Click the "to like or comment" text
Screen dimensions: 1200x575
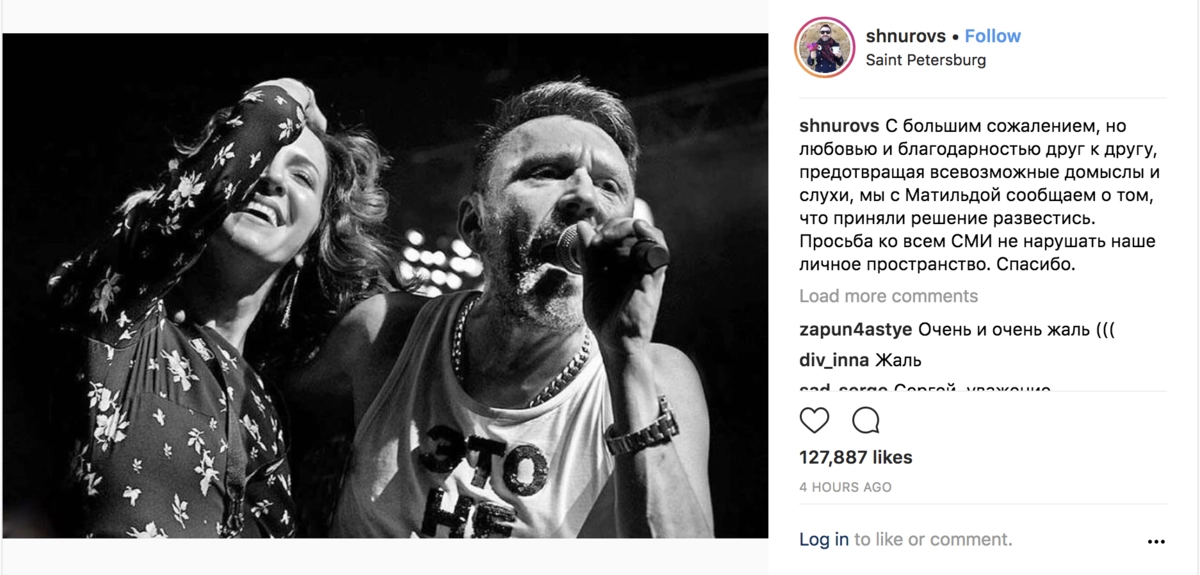[932, 539]
